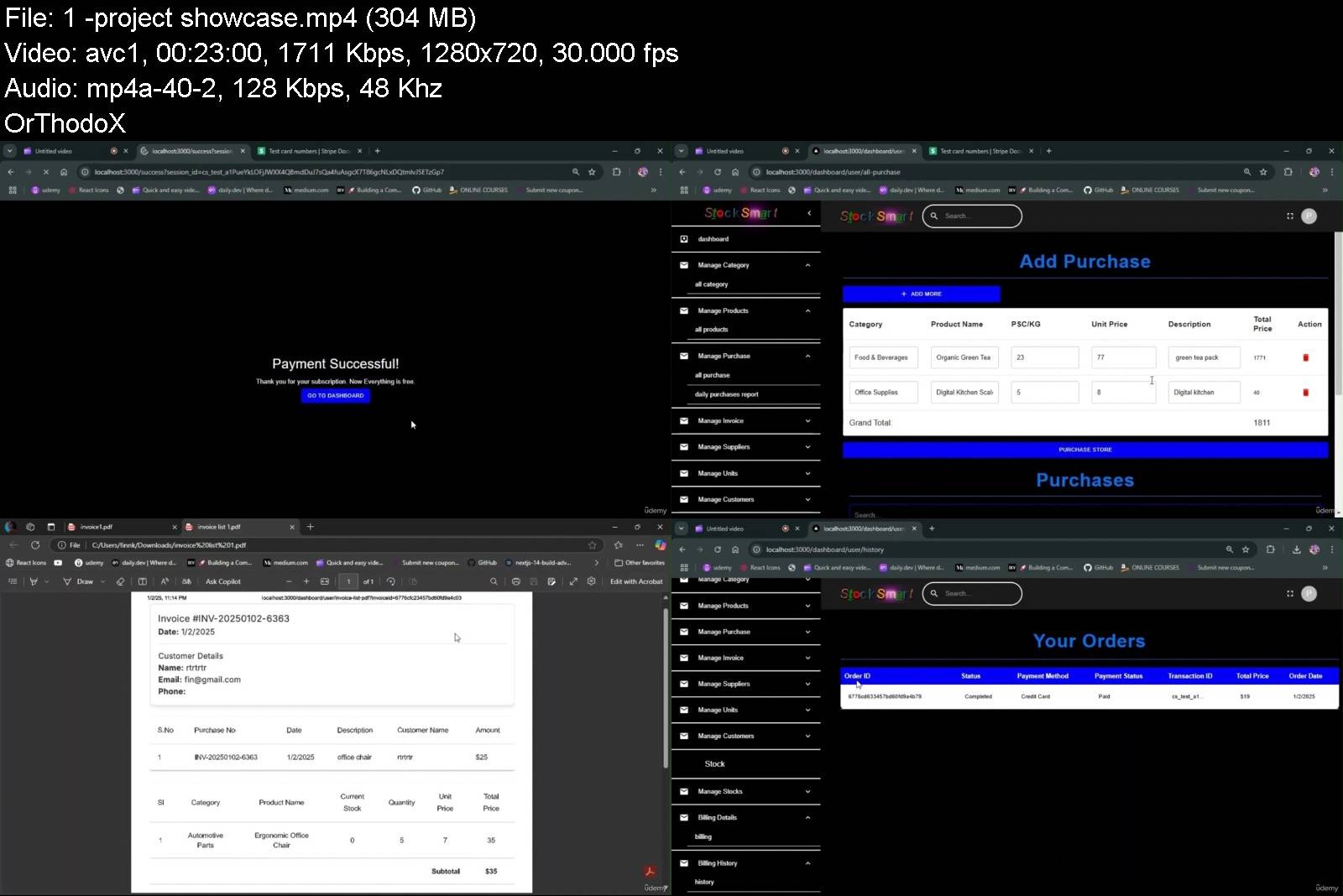
Task: Click Edit with Acrobat
Action: click(x=636, y=581)
